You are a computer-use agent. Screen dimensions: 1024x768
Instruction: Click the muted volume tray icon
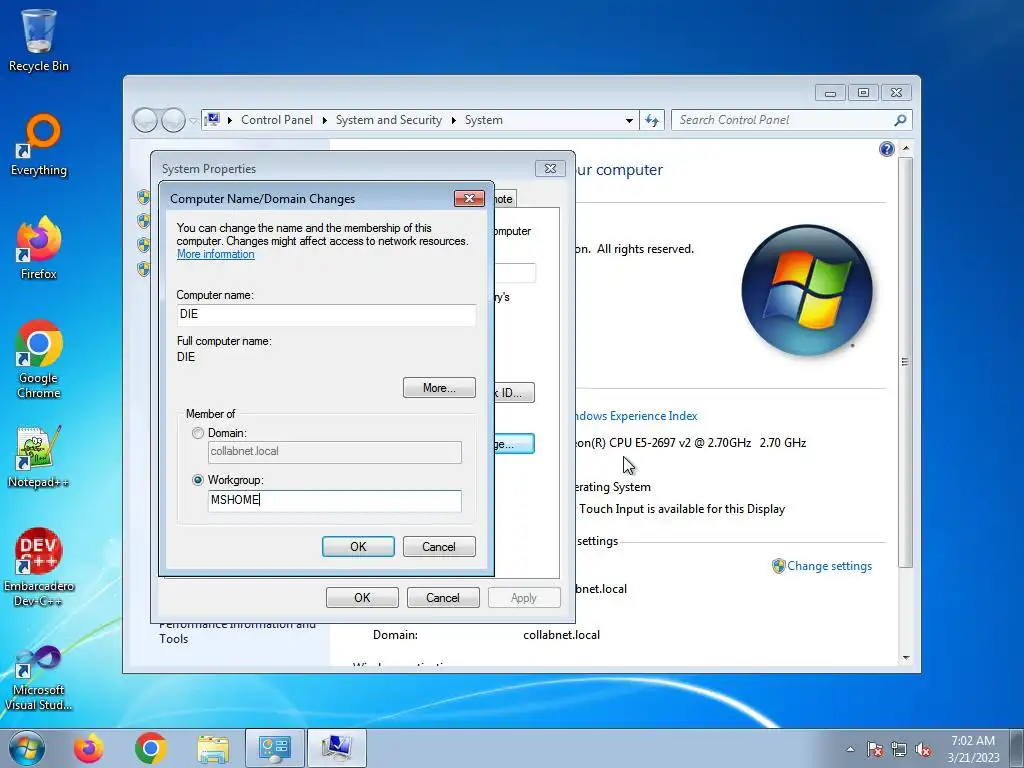coord(923,749)
